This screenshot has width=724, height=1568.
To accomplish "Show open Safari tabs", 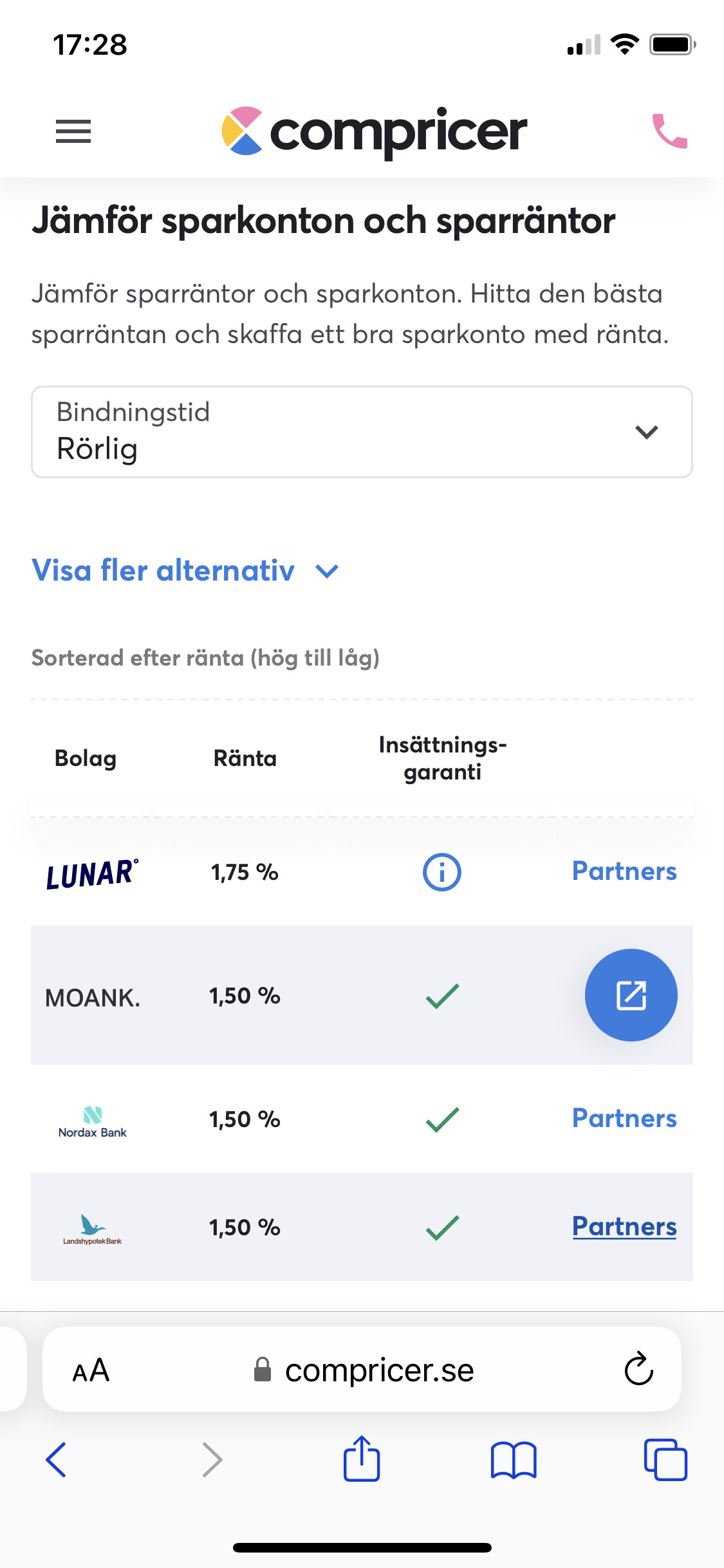I will pyautogui.click(x=665, y=1459).
